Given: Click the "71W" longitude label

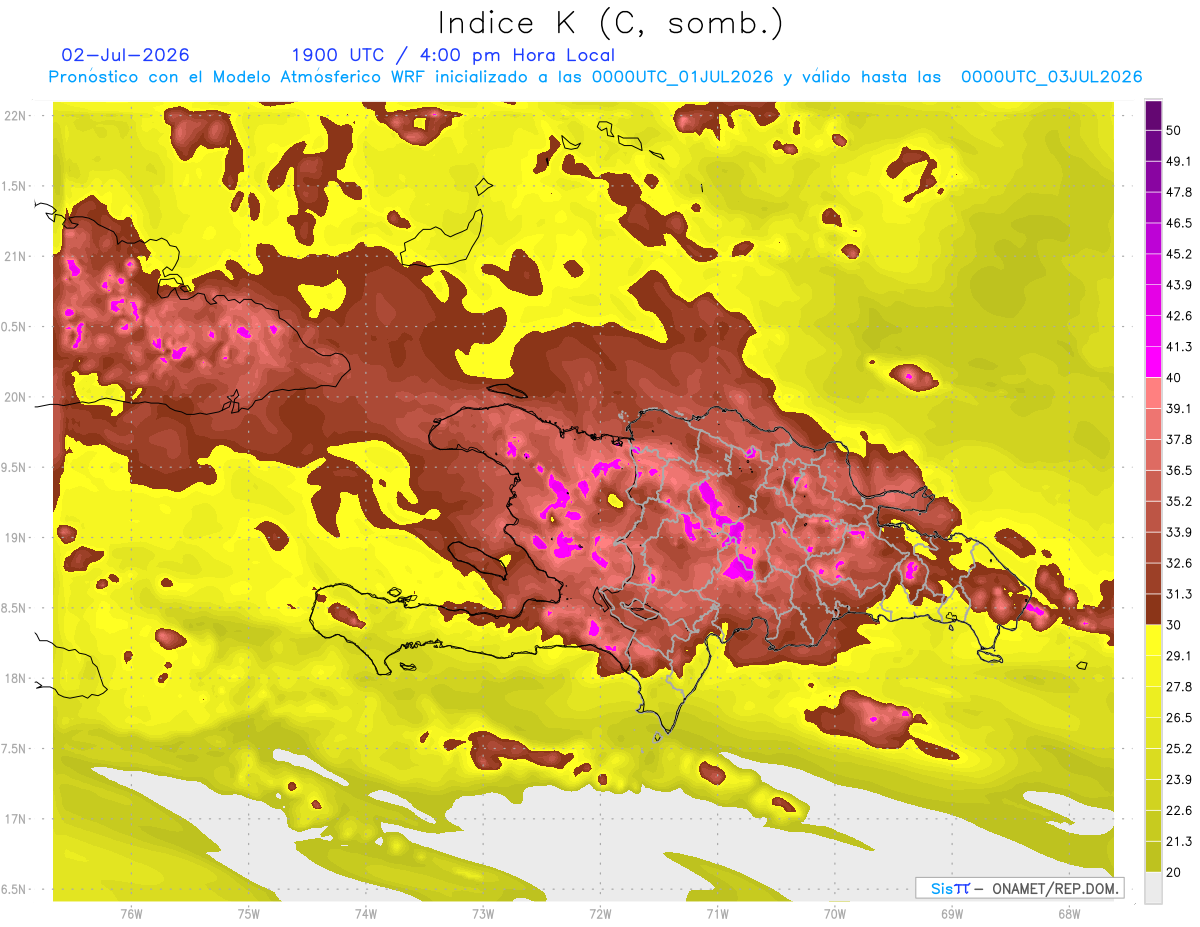Looking at the screenshot, I should pyautogui.click(x=717, y=914).
